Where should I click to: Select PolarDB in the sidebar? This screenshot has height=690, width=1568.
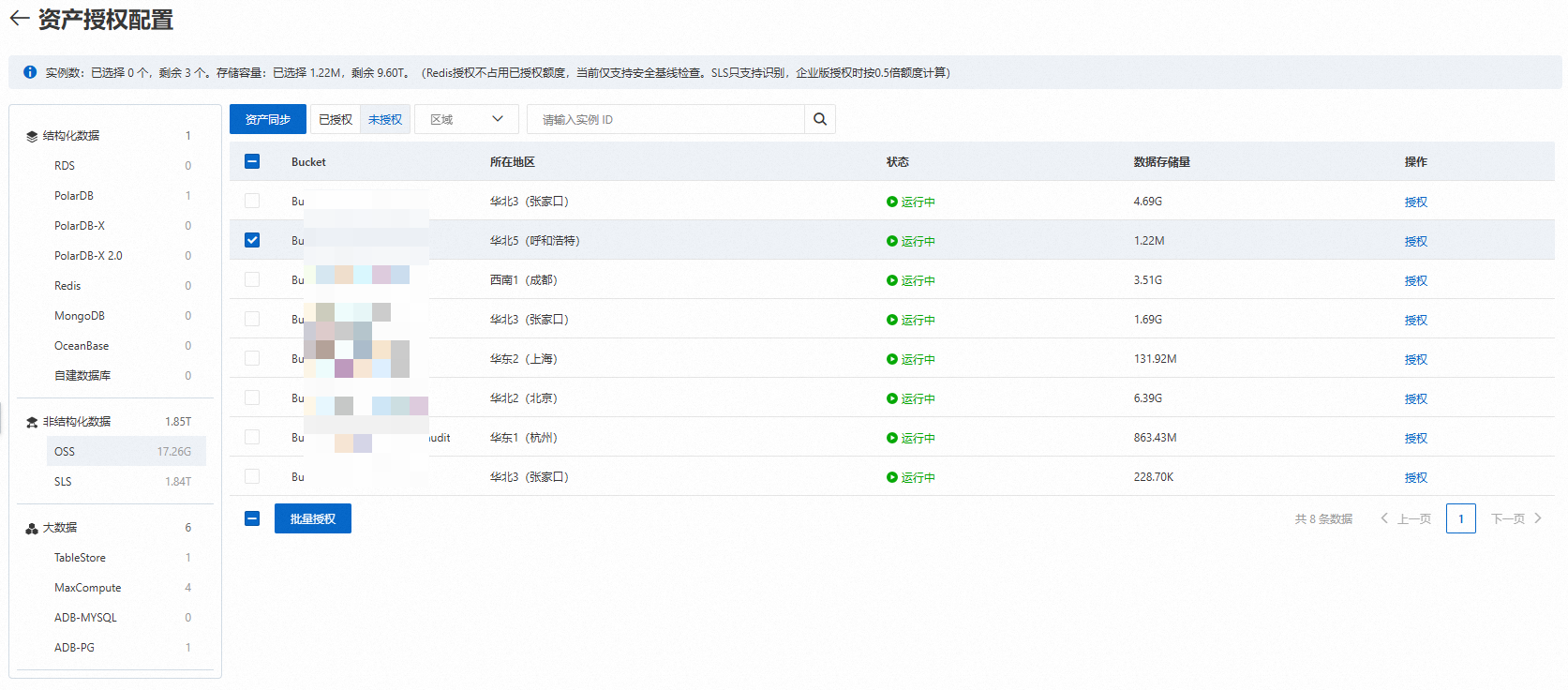pos(127,196)
